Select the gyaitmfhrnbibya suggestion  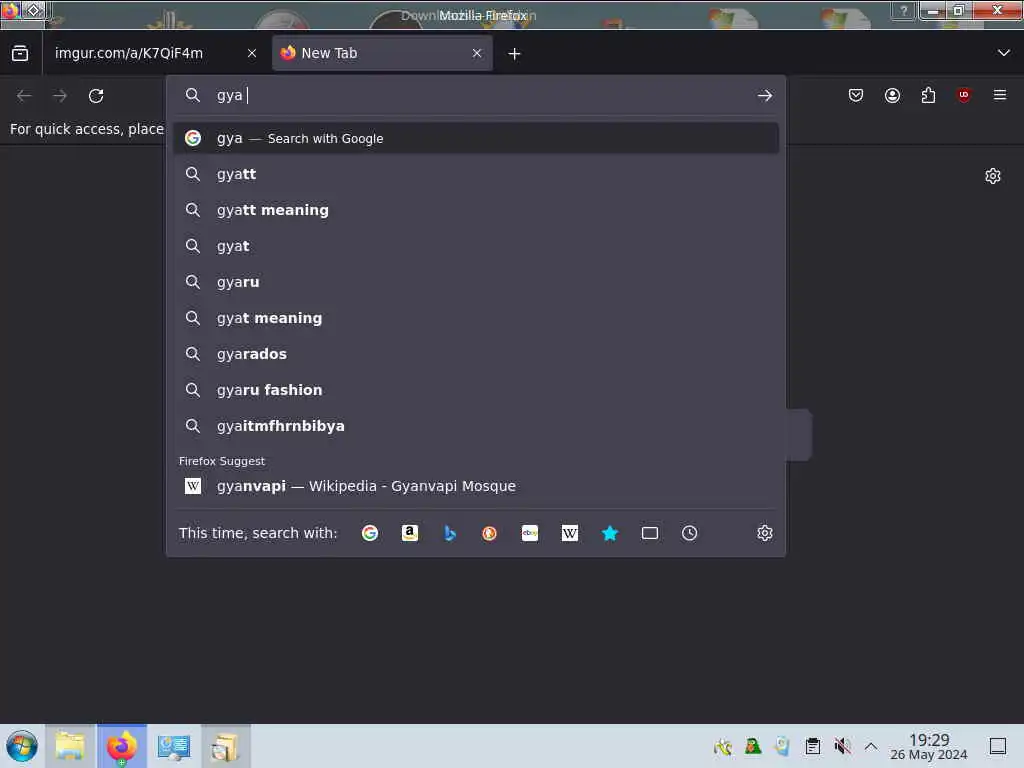[x=476, y=426]
